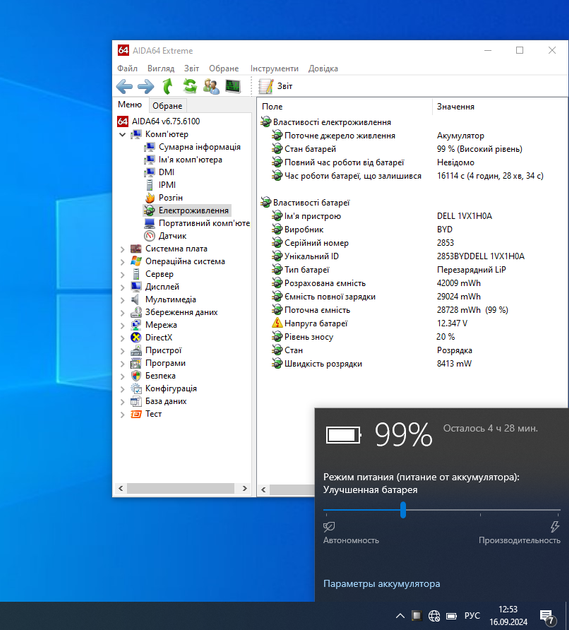Open the taskbar clock showing 12:53
Screen dimensions: 569x630
pos(508,616)
